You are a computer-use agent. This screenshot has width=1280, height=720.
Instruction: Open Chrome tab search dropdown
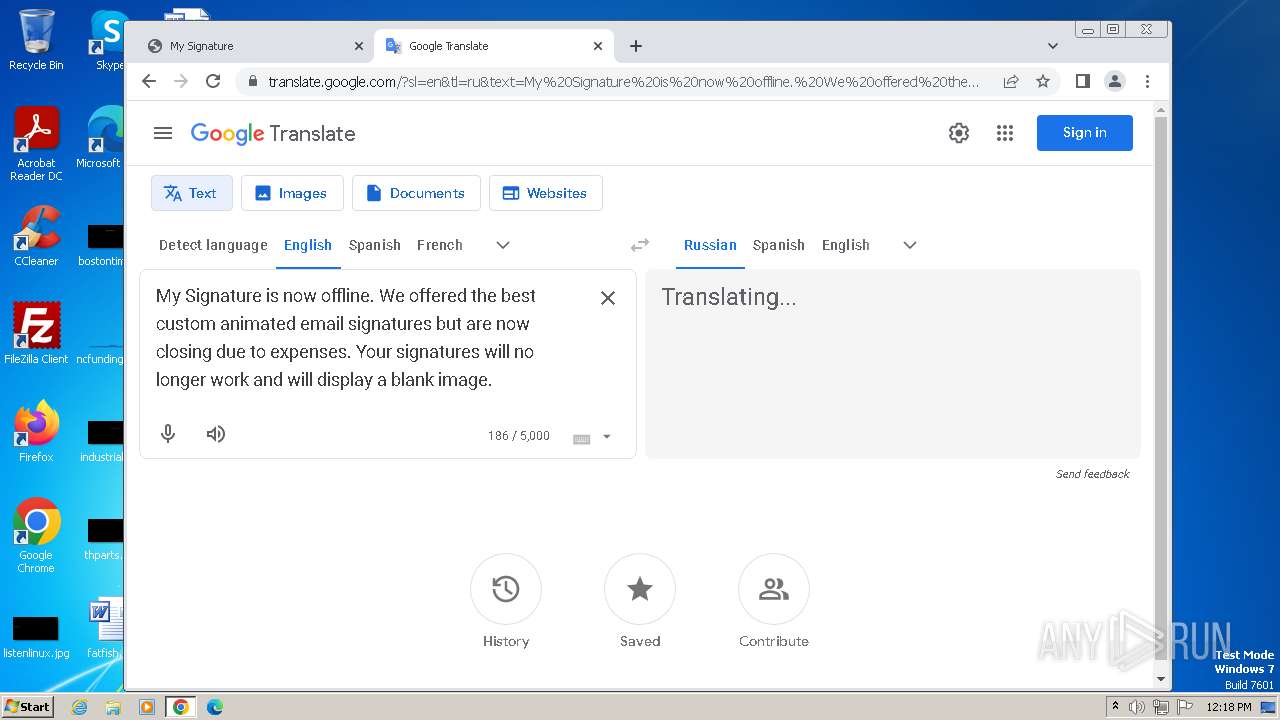(1052, 46)
